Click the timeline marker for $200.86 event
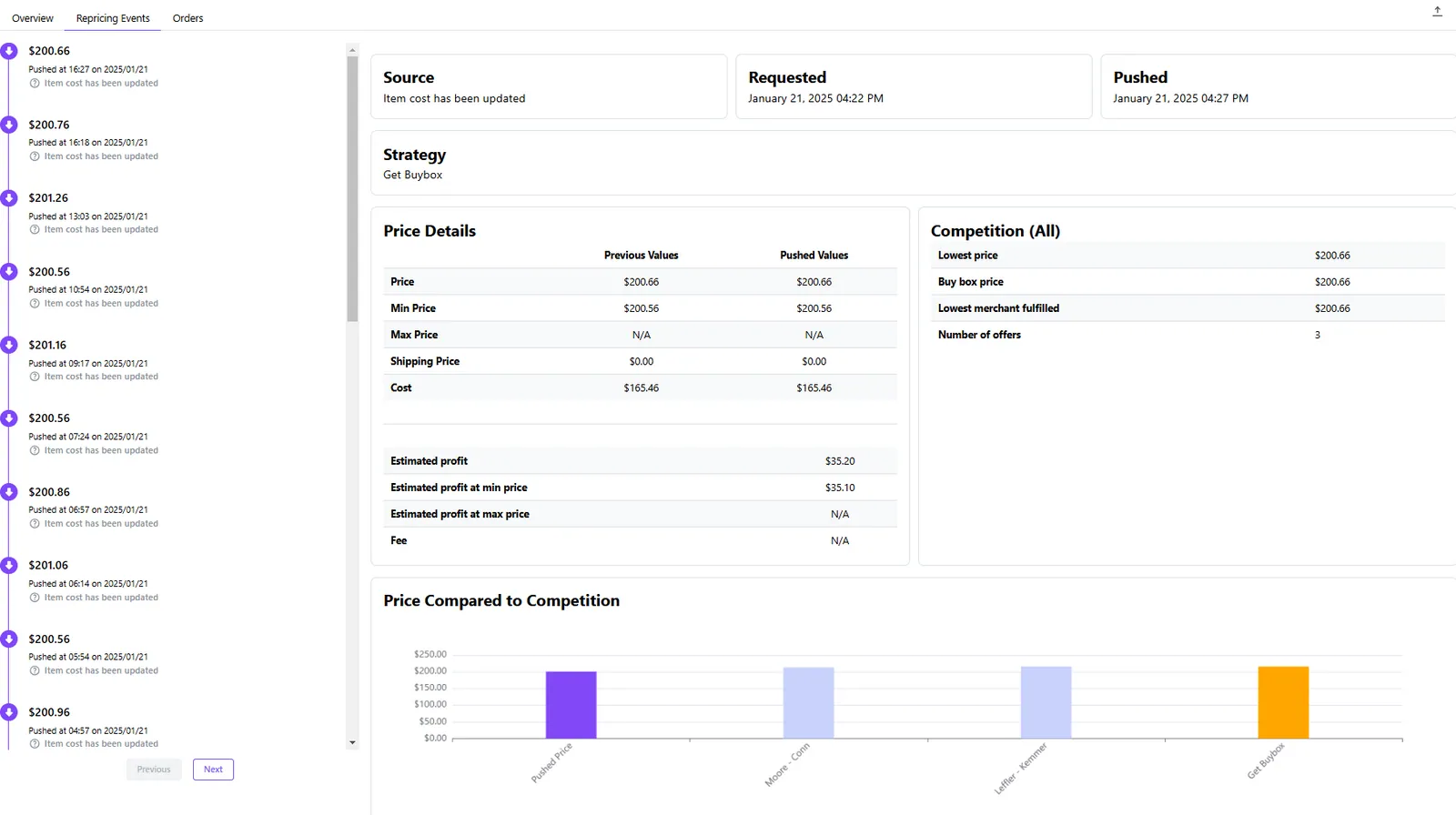 (x=9, y=492)
